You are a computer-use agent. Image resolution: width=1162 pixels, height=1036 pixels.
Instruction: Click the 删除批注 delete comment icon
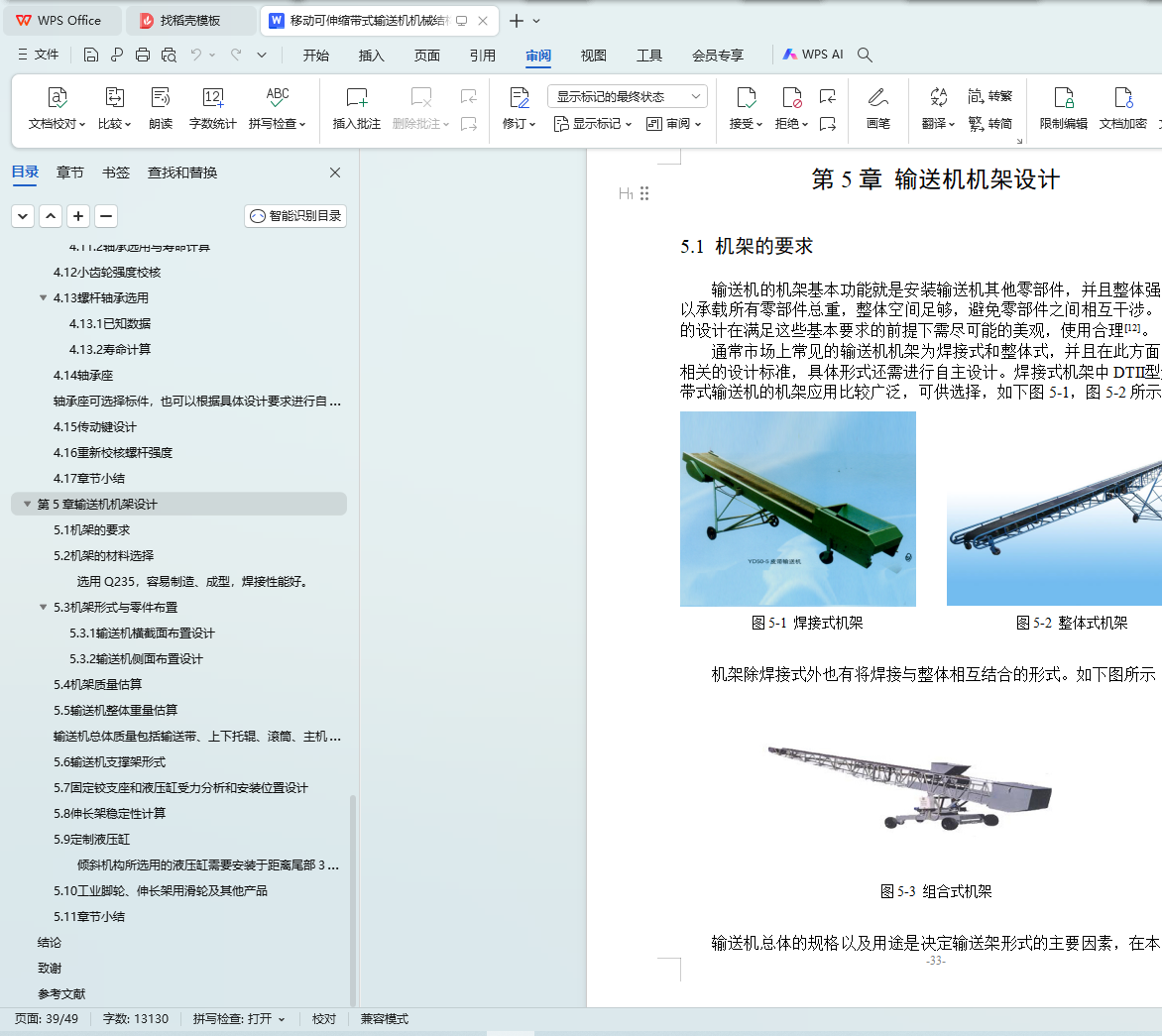click(421, 108)
